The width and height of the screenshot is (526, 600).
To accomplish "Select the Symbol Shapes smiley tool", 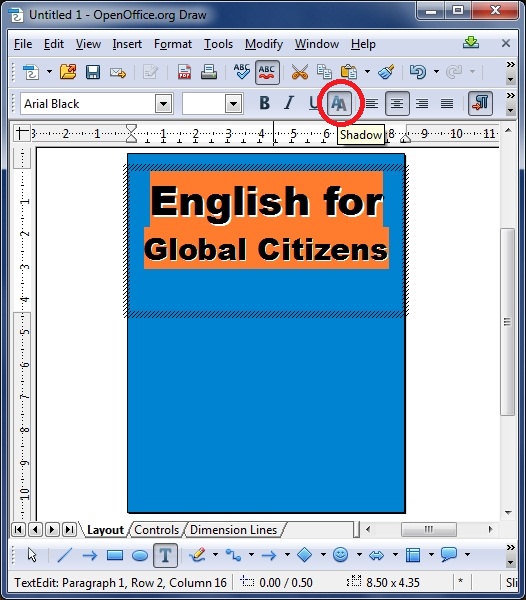I will click(340, 555).
